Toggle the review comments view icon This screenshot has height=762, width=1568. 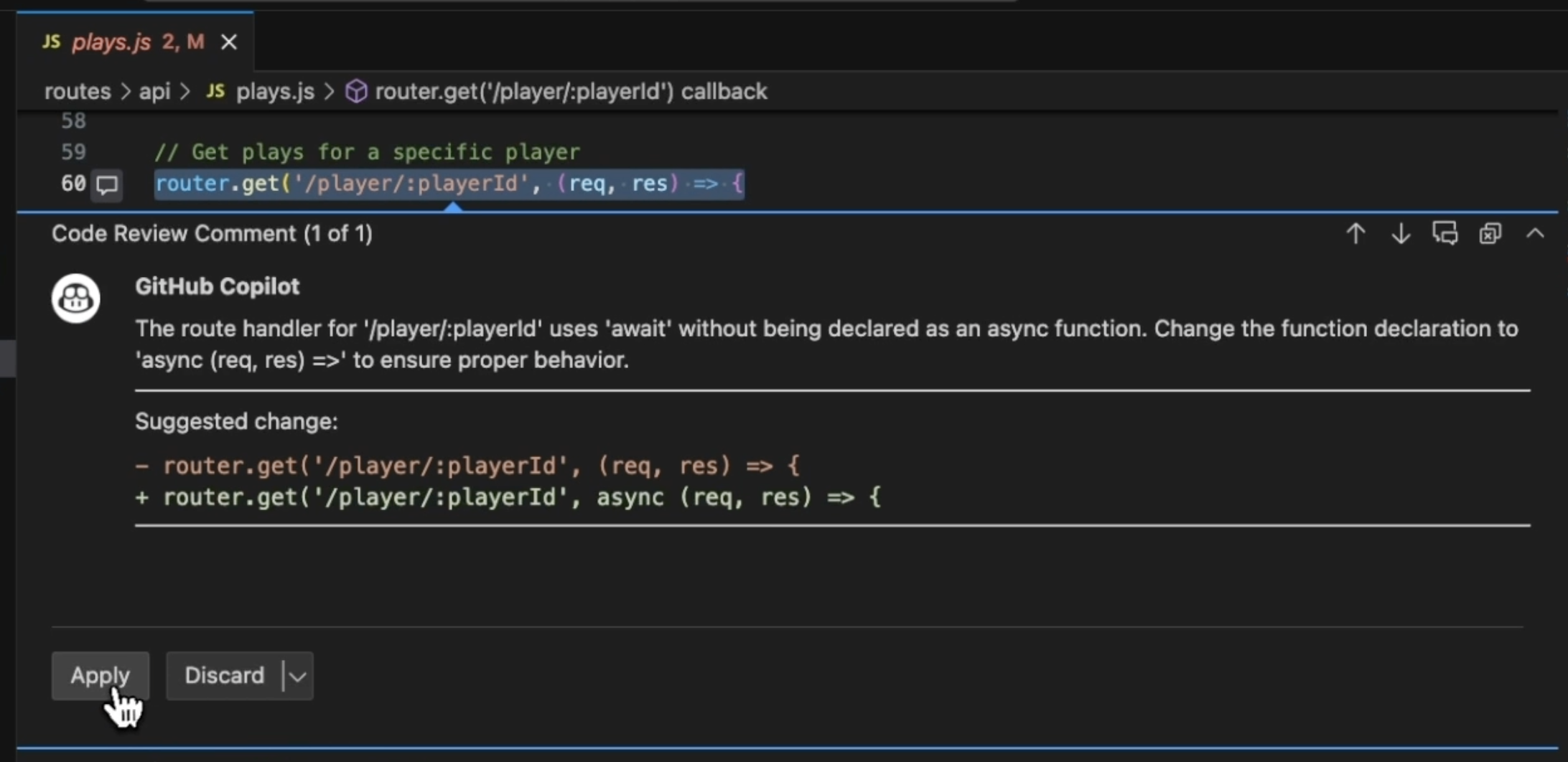click(1445, 233)
